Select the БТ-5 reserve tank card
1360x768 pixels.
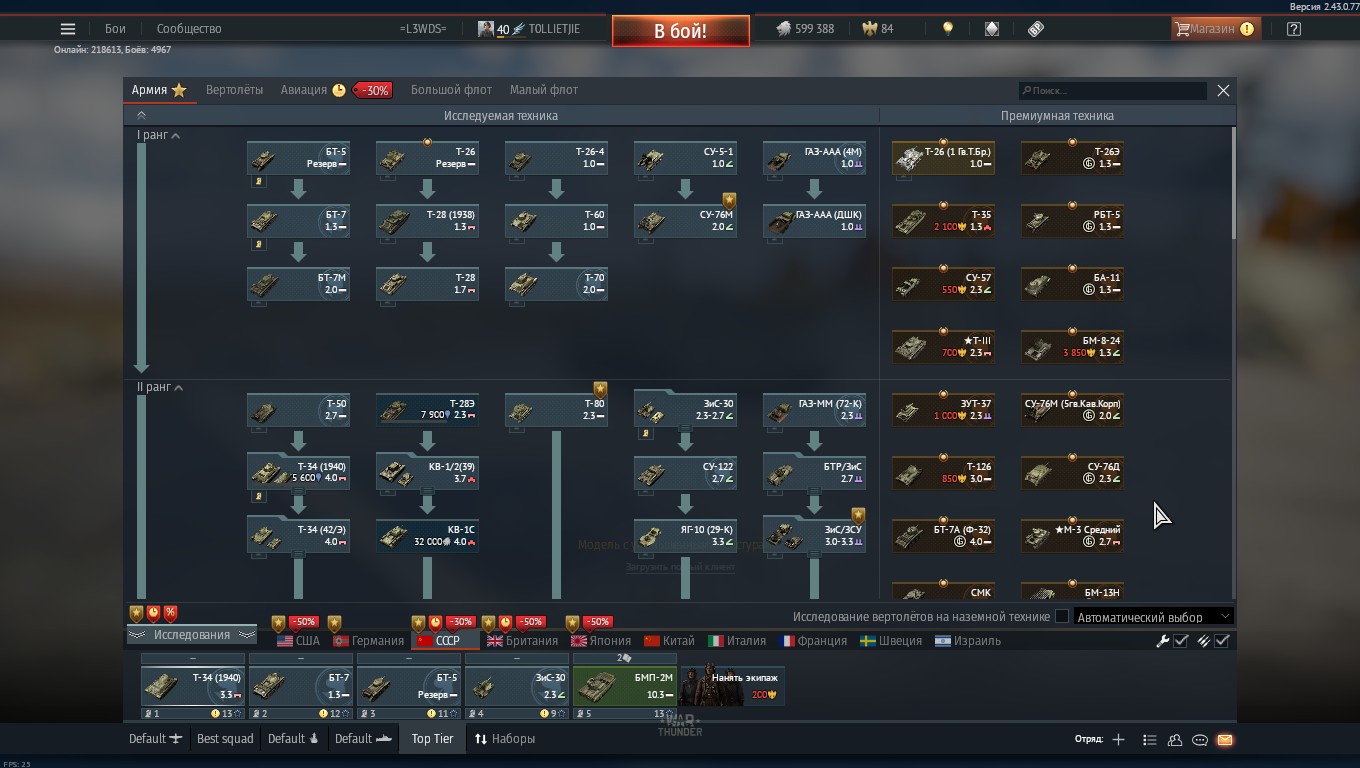(x=298, y=158)
